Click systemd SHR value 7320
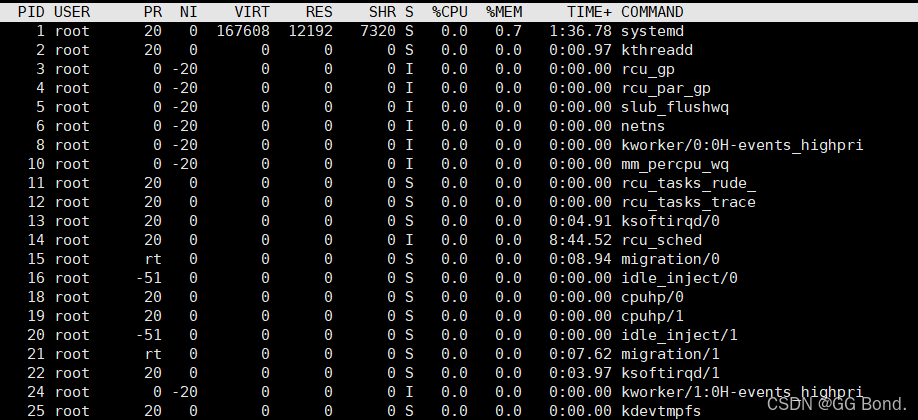This screenshot has width=918, height=420. click(378, 31)
